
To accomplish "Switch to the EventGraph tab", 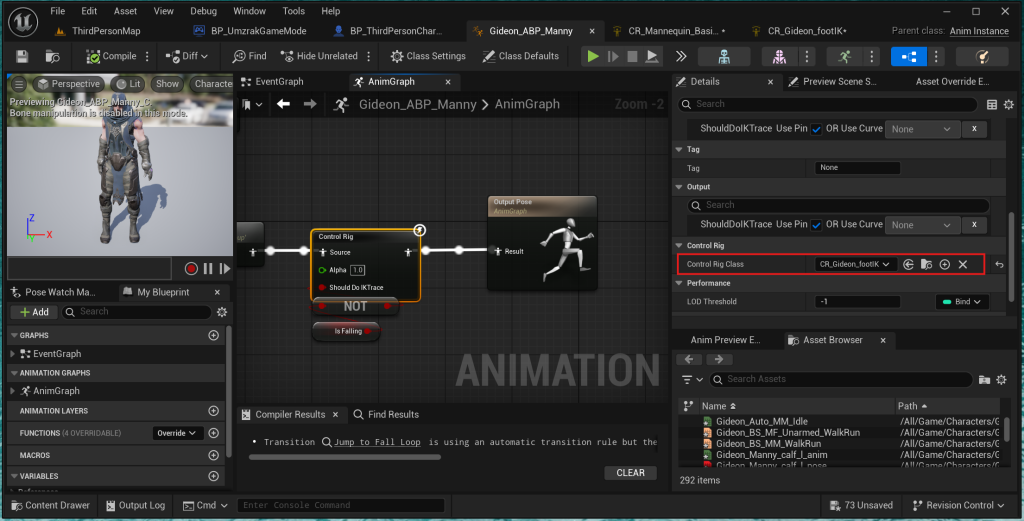I will point(272,82).
